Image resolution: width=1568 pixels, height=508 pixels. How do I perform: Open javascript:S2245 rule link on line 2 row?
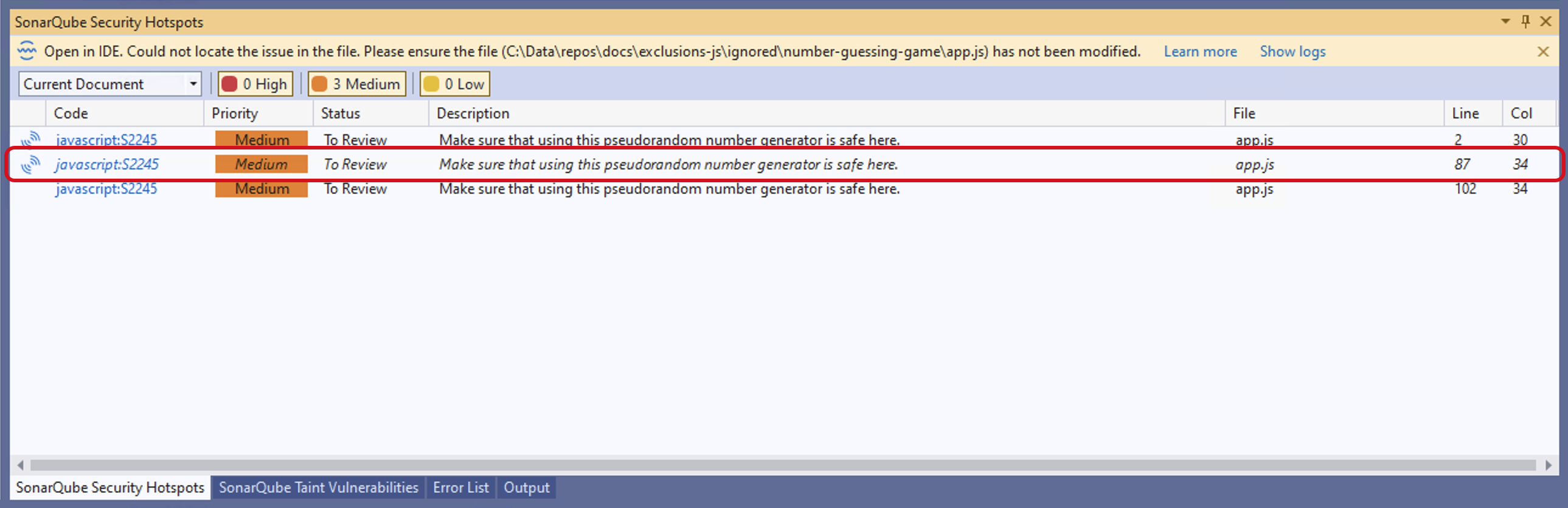coord(106,140)
